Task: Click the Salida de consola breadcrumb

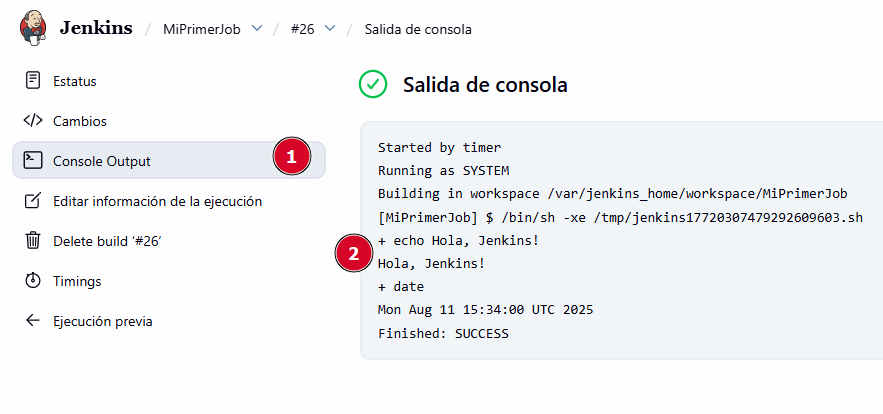Action: click(418, 29)
